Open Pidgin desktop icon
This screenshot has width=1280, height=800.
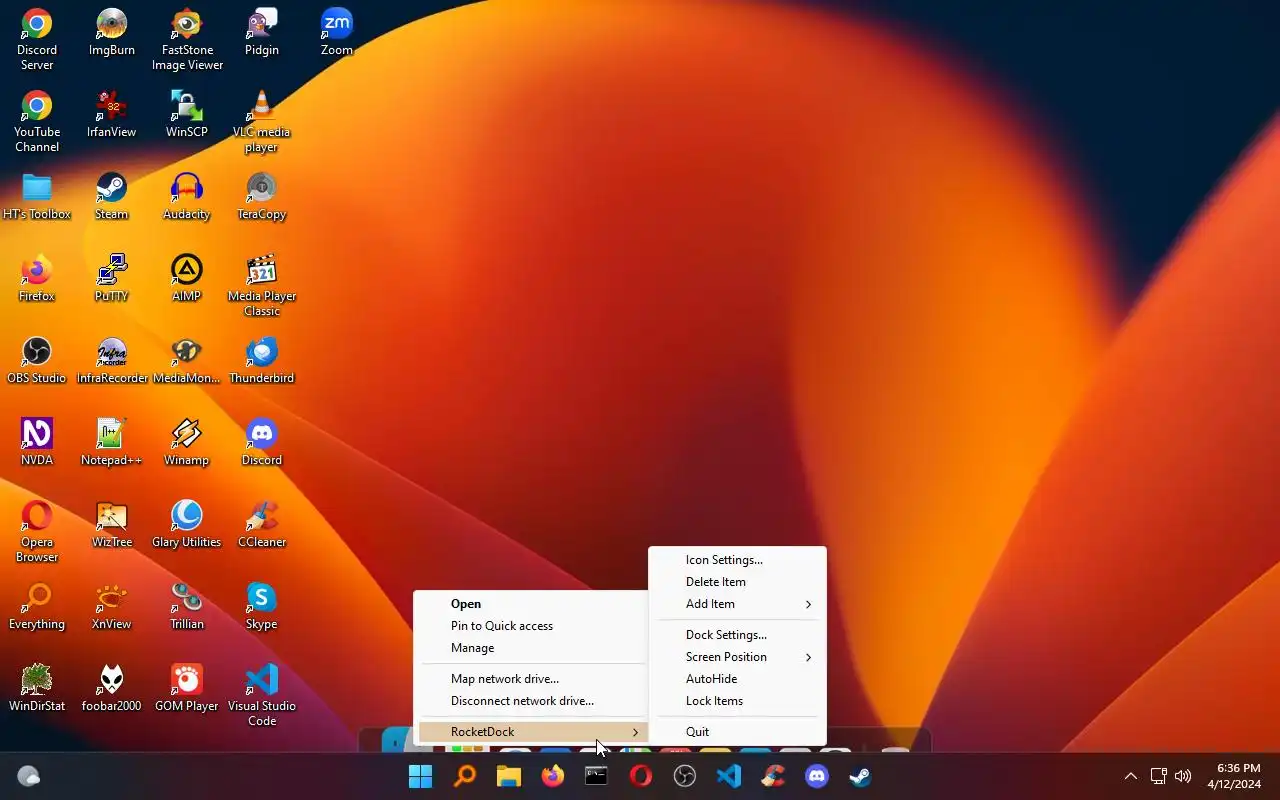[262, 32]
